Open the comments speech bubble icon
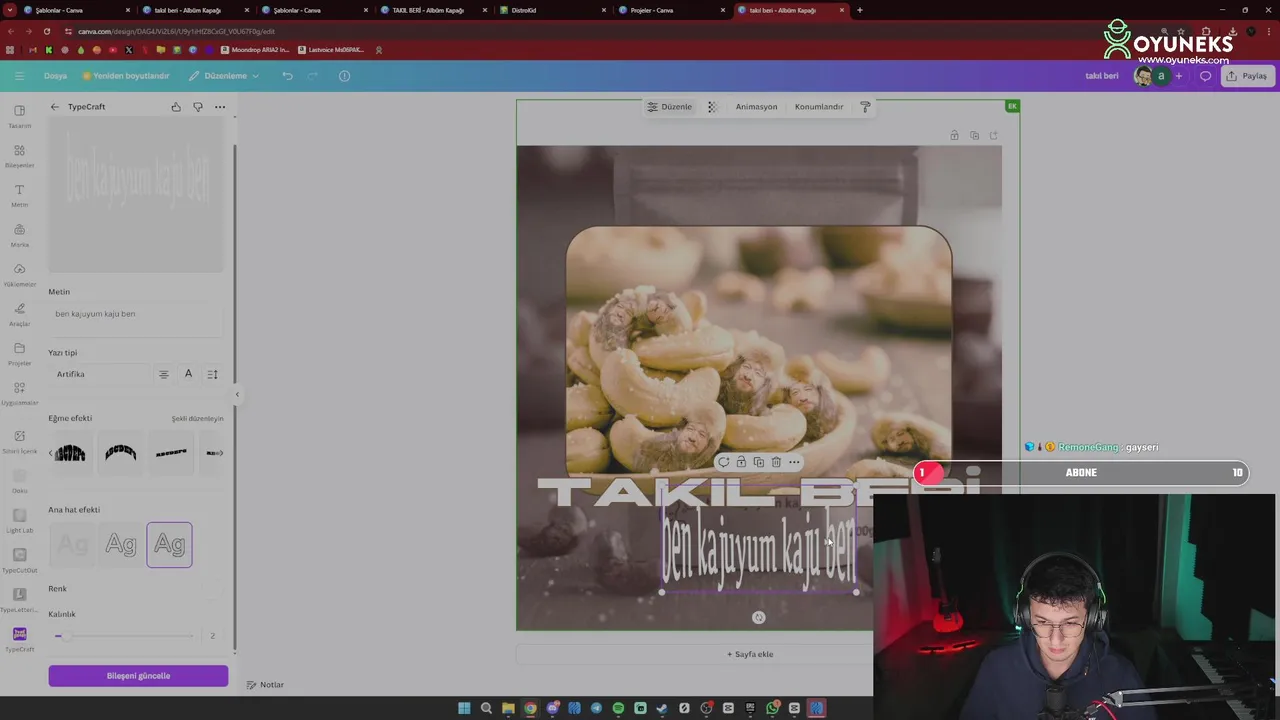Image resolution: width=1280 pixels, height=720 pixels. (1205, 76)
